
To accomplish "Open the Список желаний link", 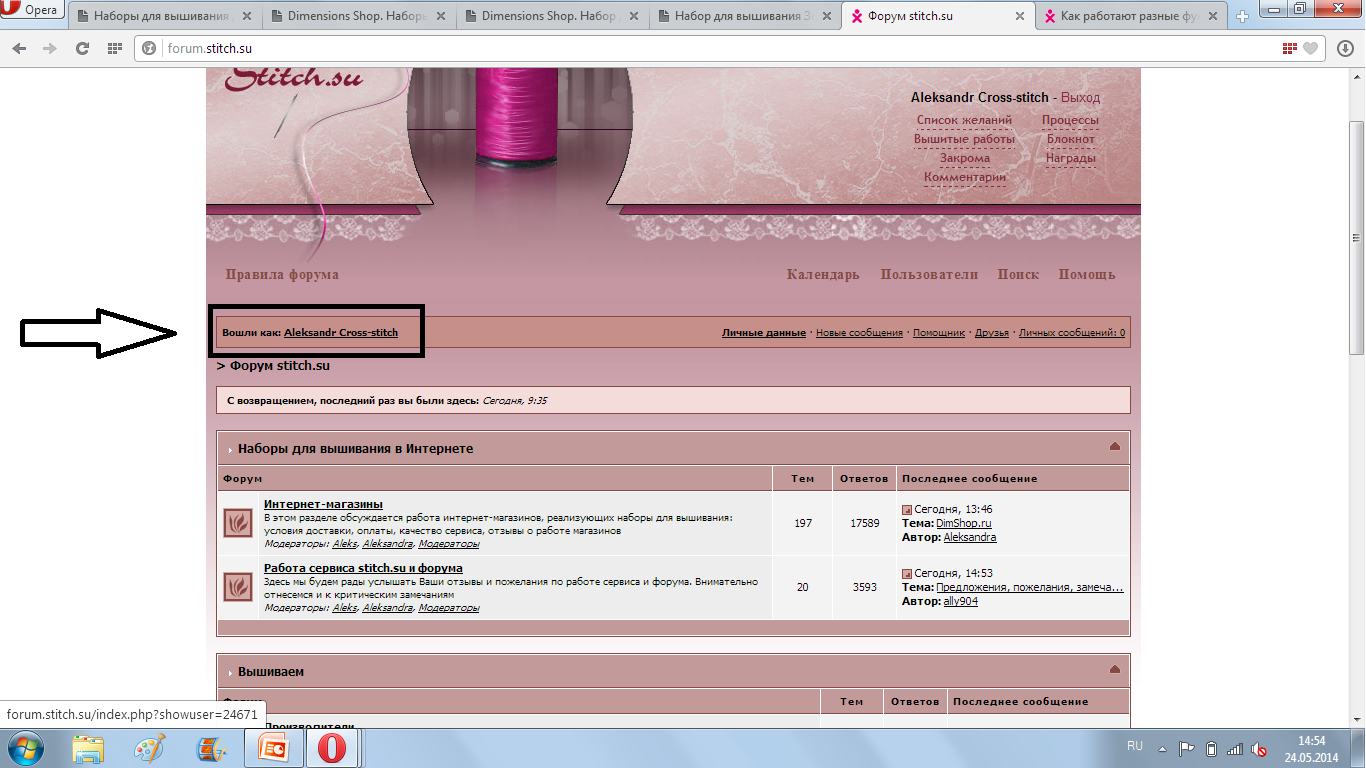I will click(964, 120).
